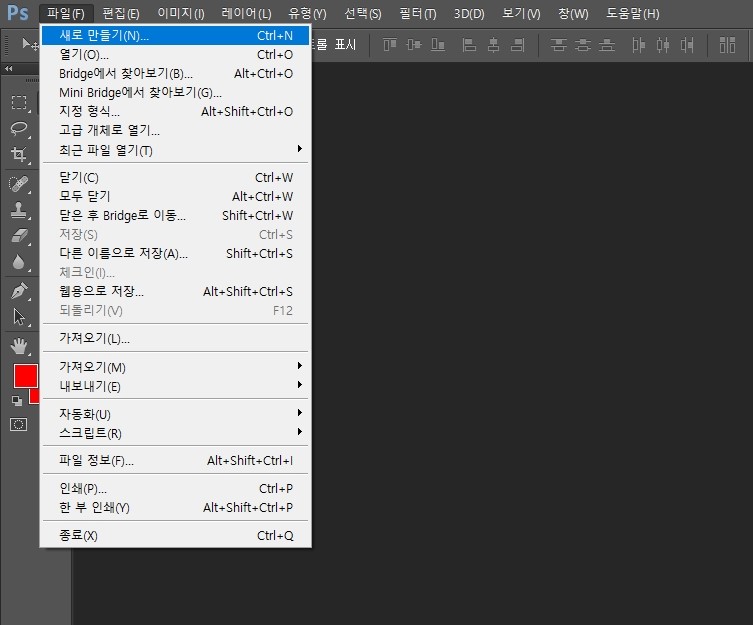Select the Pen tool
753x625 pixels.
click(19, 291)
